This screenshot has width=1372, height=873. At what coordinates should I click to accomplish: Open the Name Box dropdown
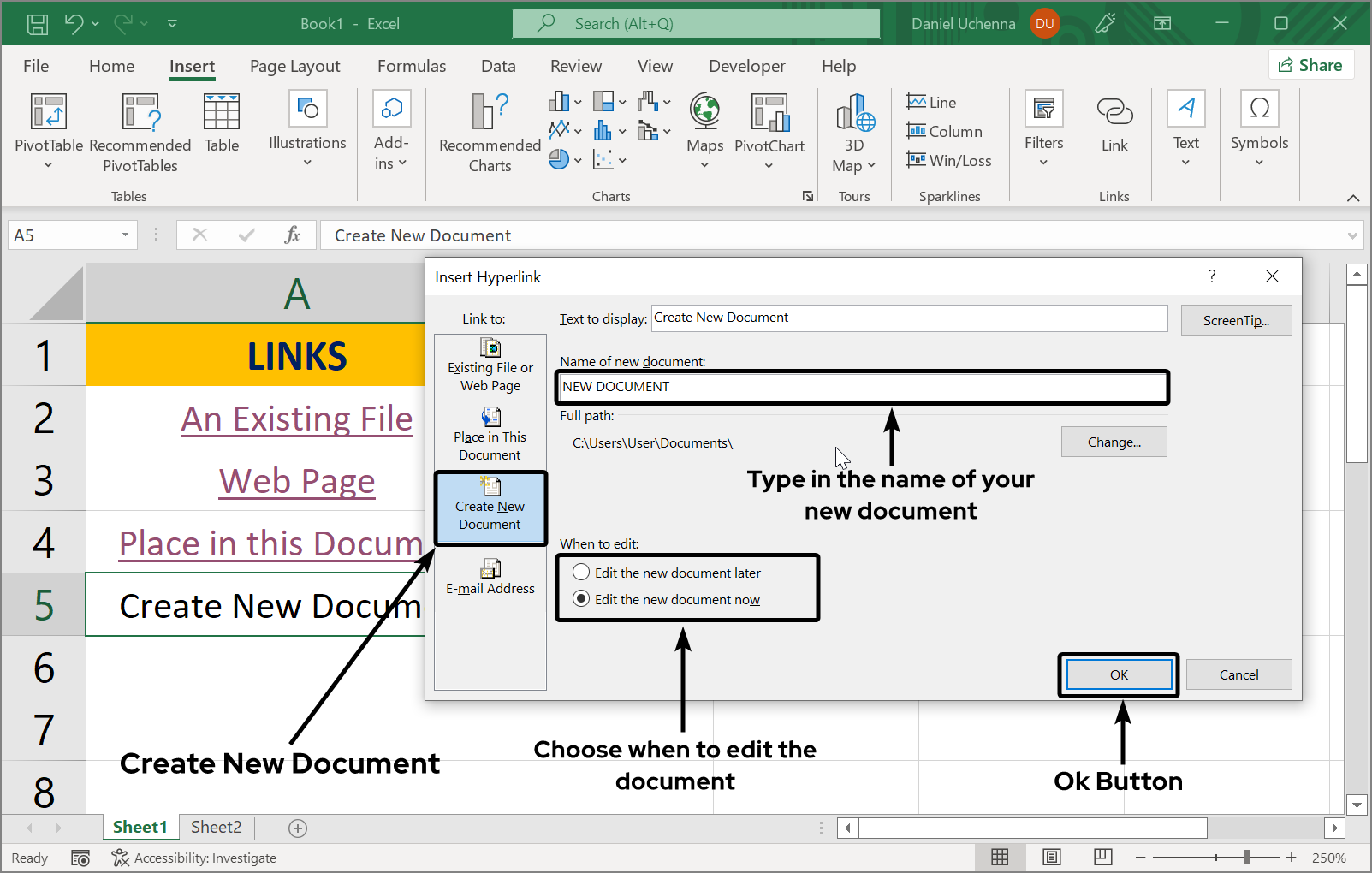click(123, 235)
